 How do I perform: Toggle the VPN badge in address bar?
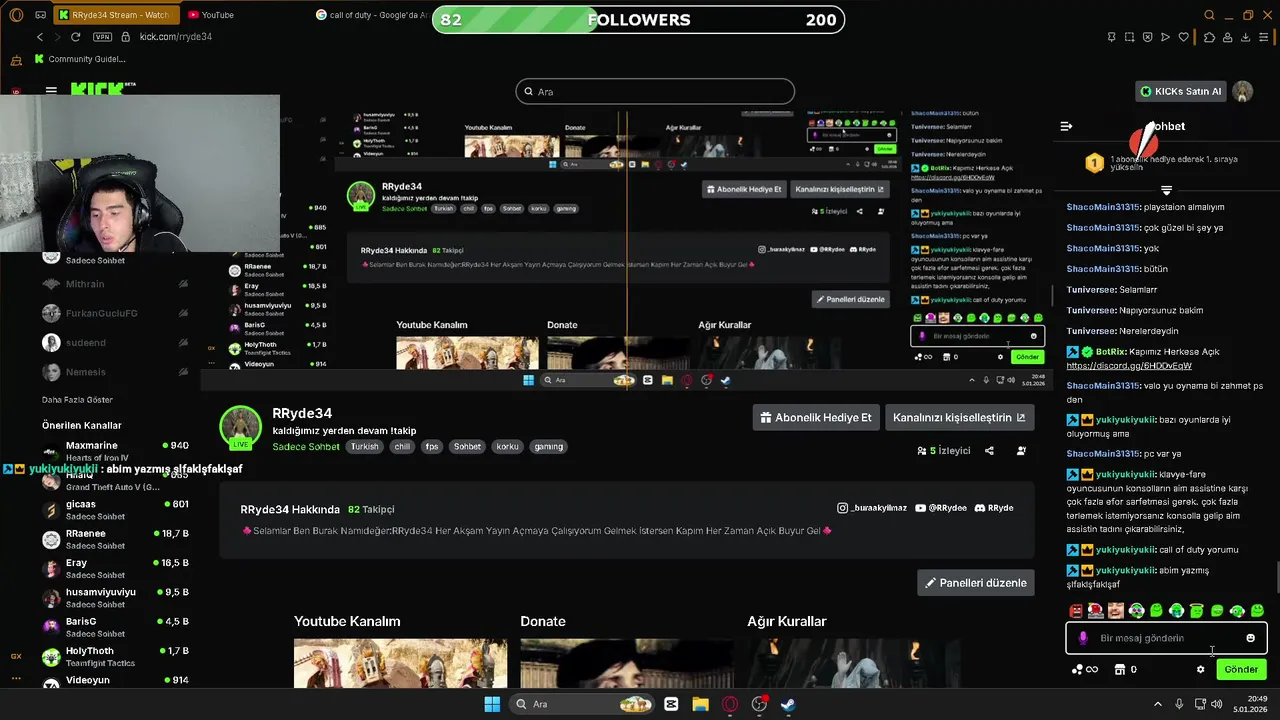[x=102, y=37]
